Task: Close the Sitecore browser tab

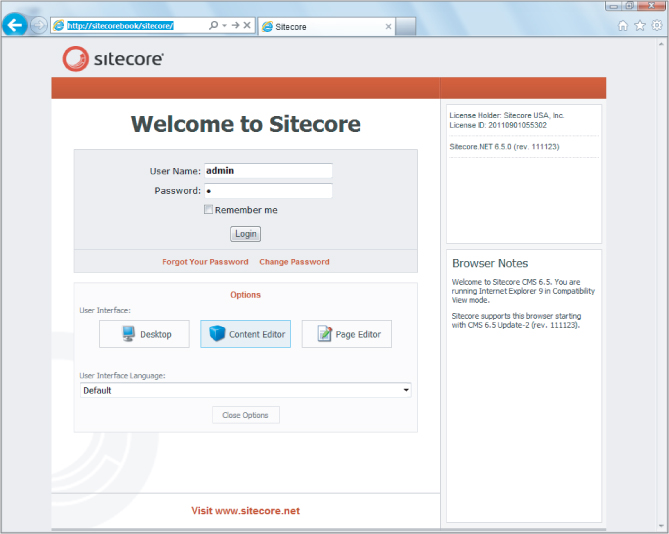Action: tap(389, 26)
